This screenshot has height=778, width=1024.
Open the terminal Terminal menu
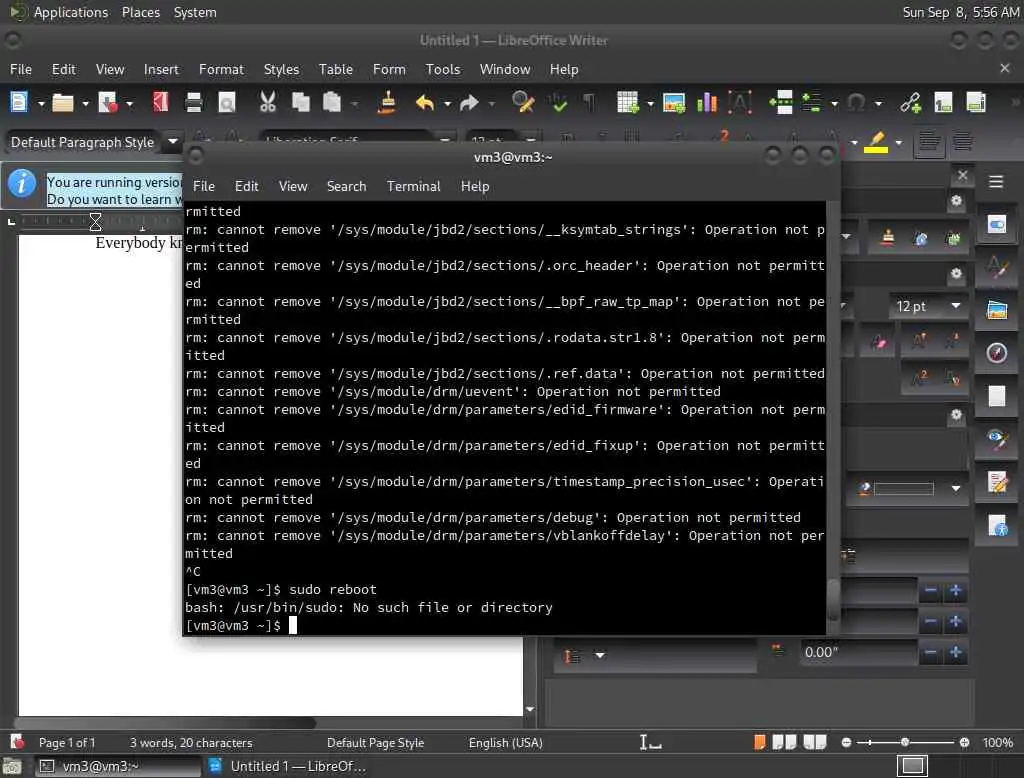pos(413,186)
